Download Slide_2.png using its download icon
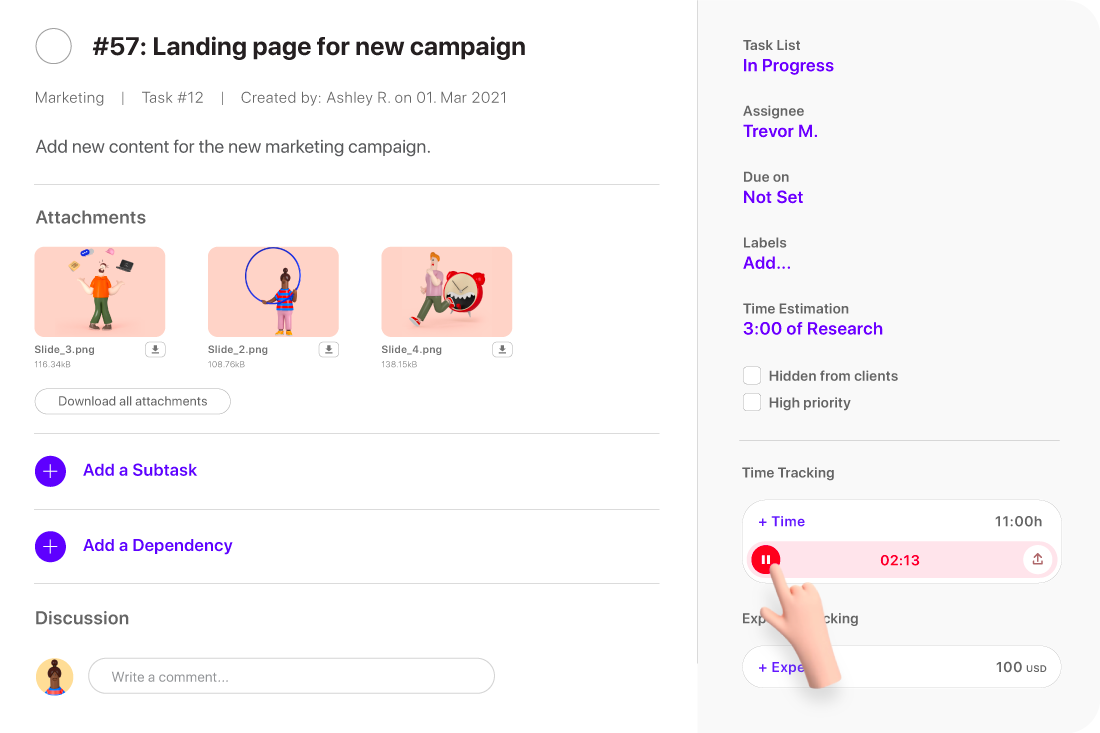 [329, 349]
